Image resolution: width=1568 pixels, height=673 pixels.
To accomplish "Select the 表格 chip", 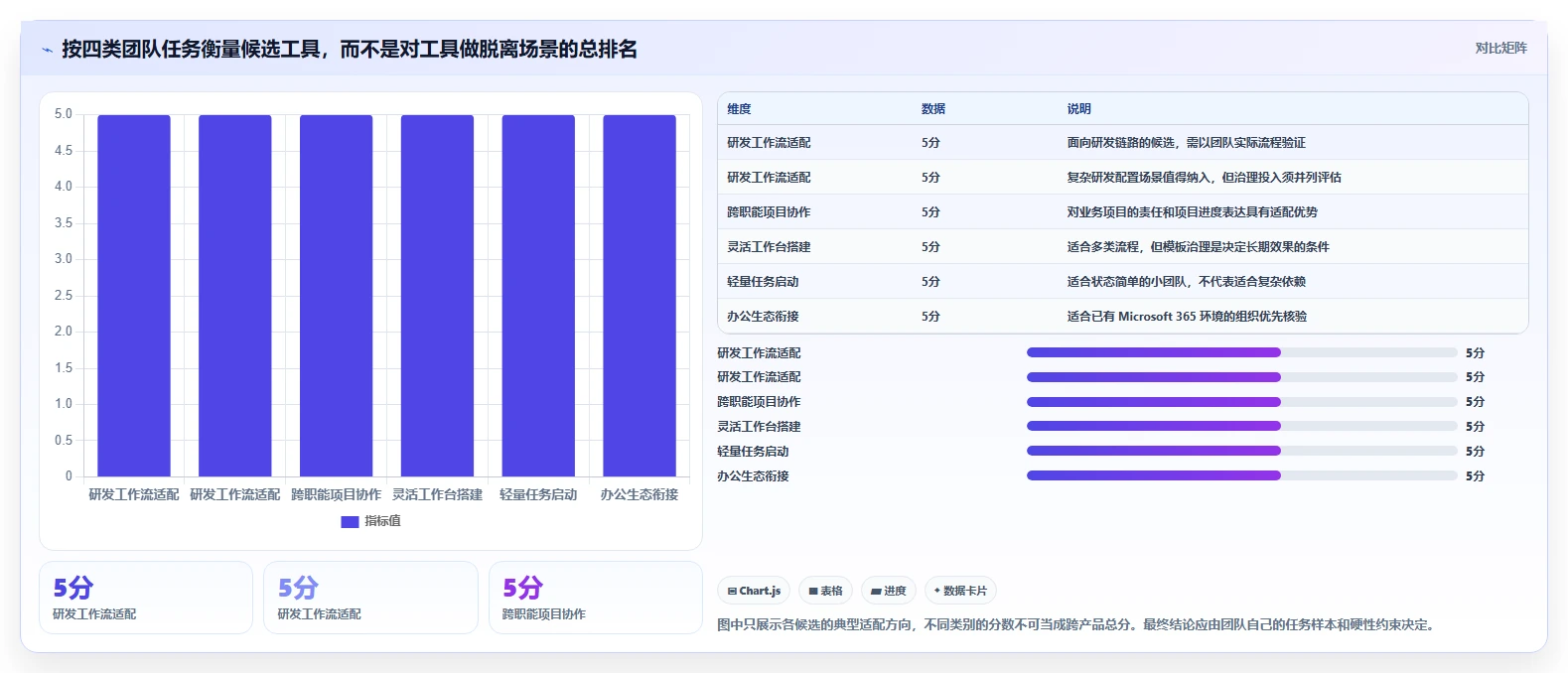I will 825,591.
